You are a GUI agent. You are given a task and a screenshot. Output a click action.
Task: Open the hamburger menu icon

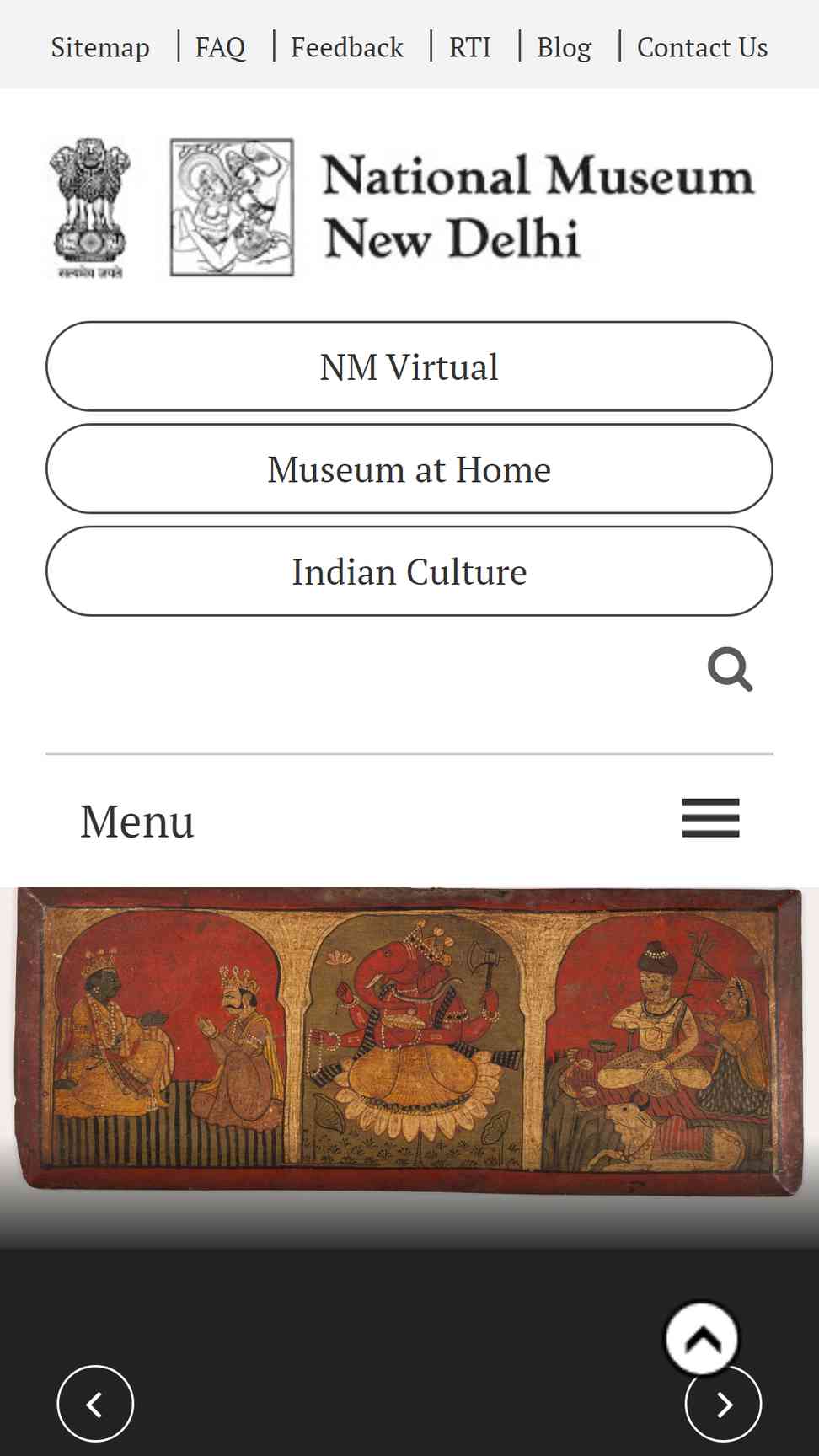(x=710, y=818)
